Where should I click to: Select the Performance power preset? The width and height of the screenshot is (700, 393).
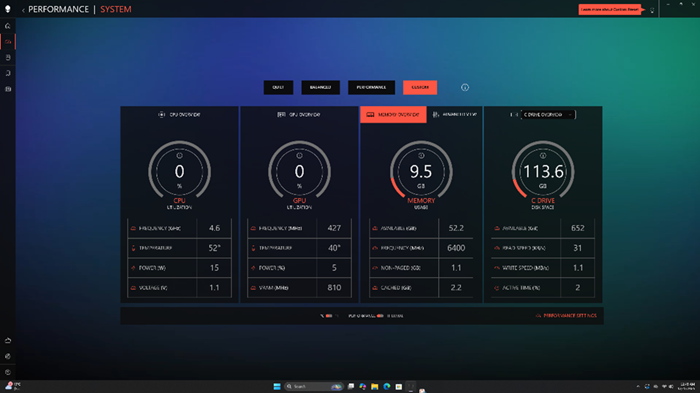(x=371, y=88)
